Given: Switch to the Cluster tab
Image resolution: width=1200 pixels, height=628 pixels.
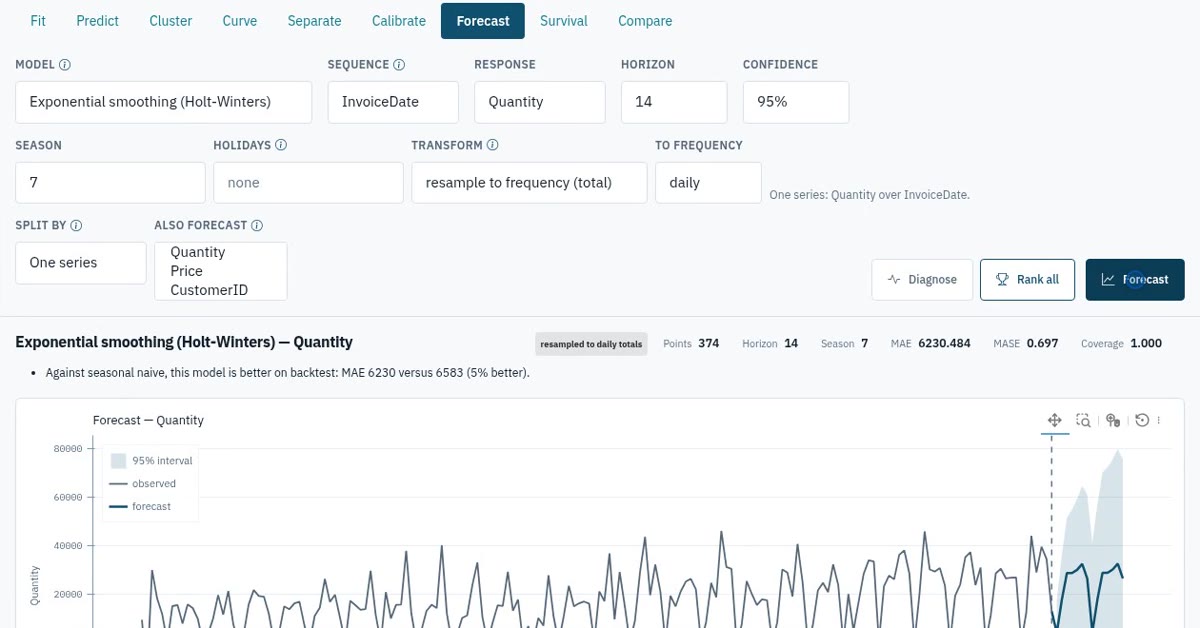Looking at the screenshot, I should (x=171, y=21).
